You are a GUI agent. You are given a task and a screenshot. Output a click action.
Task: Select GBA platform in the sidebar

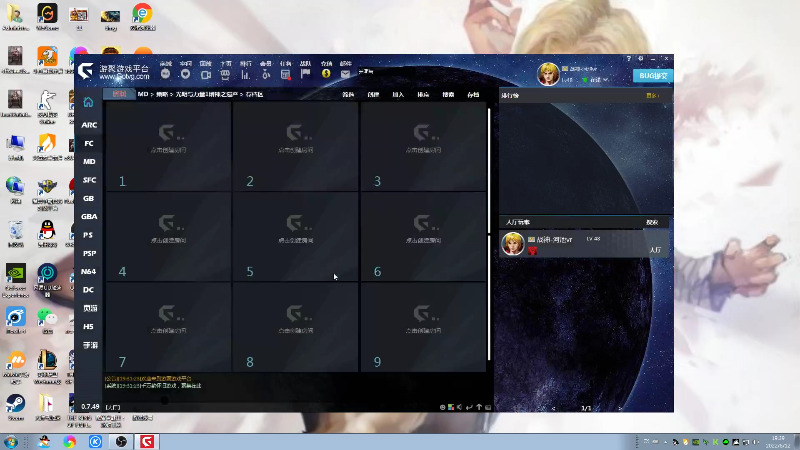click(x=89, y=217)
